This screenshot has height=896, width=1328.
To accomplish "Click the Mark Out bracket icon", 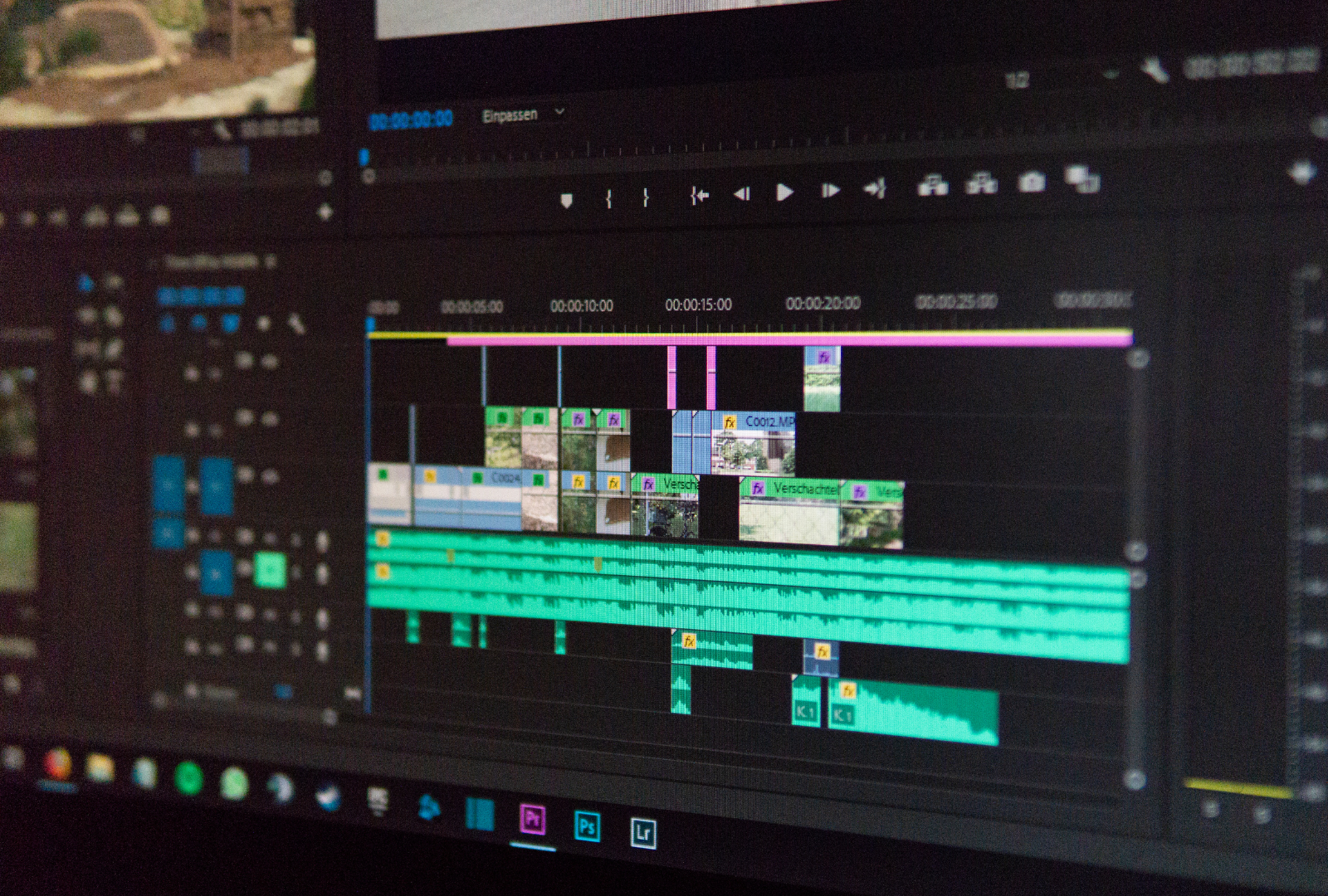I will [645, 197].
